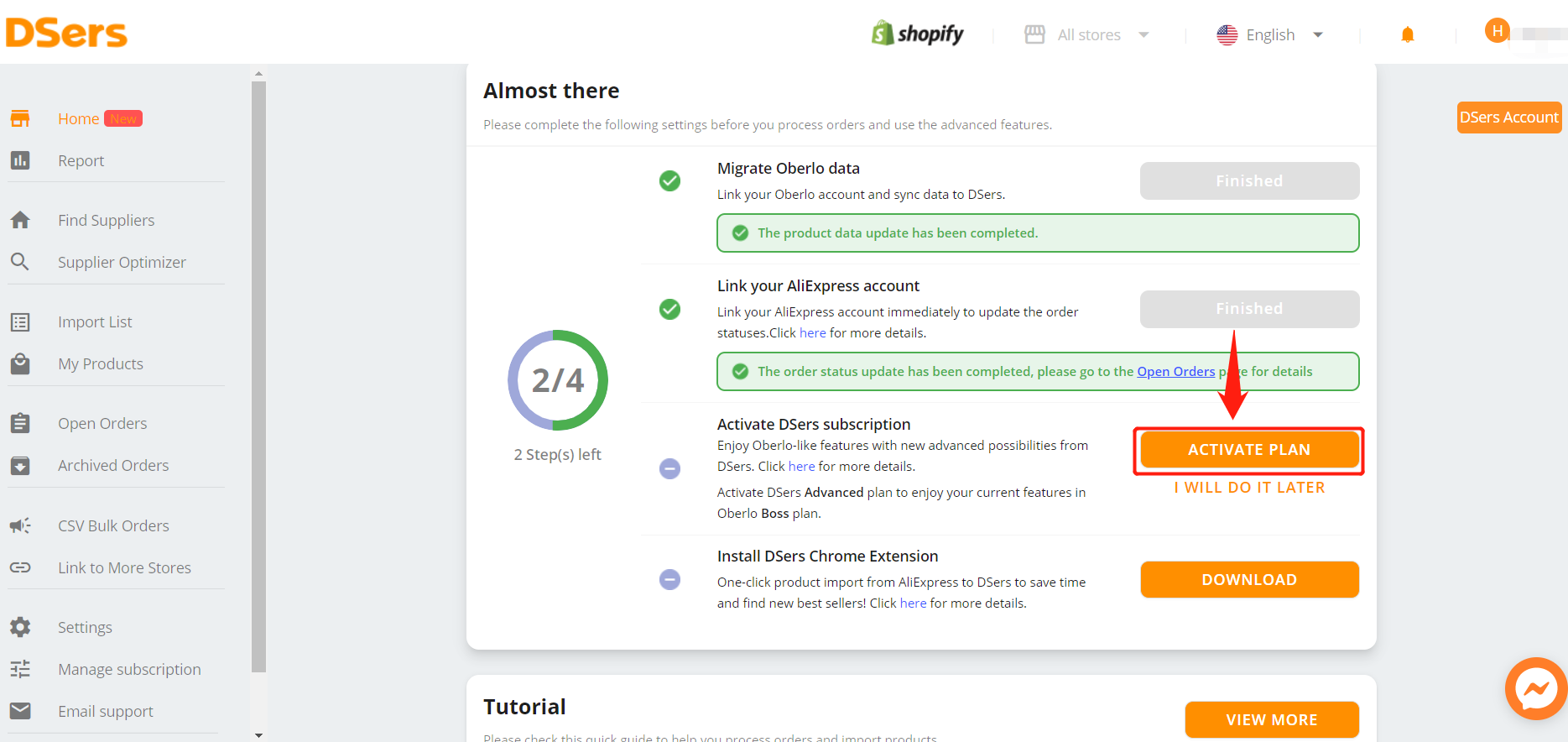The image size is (1568, 742).
Task: Open the English language dropdown
Action: coord(1270,34)
